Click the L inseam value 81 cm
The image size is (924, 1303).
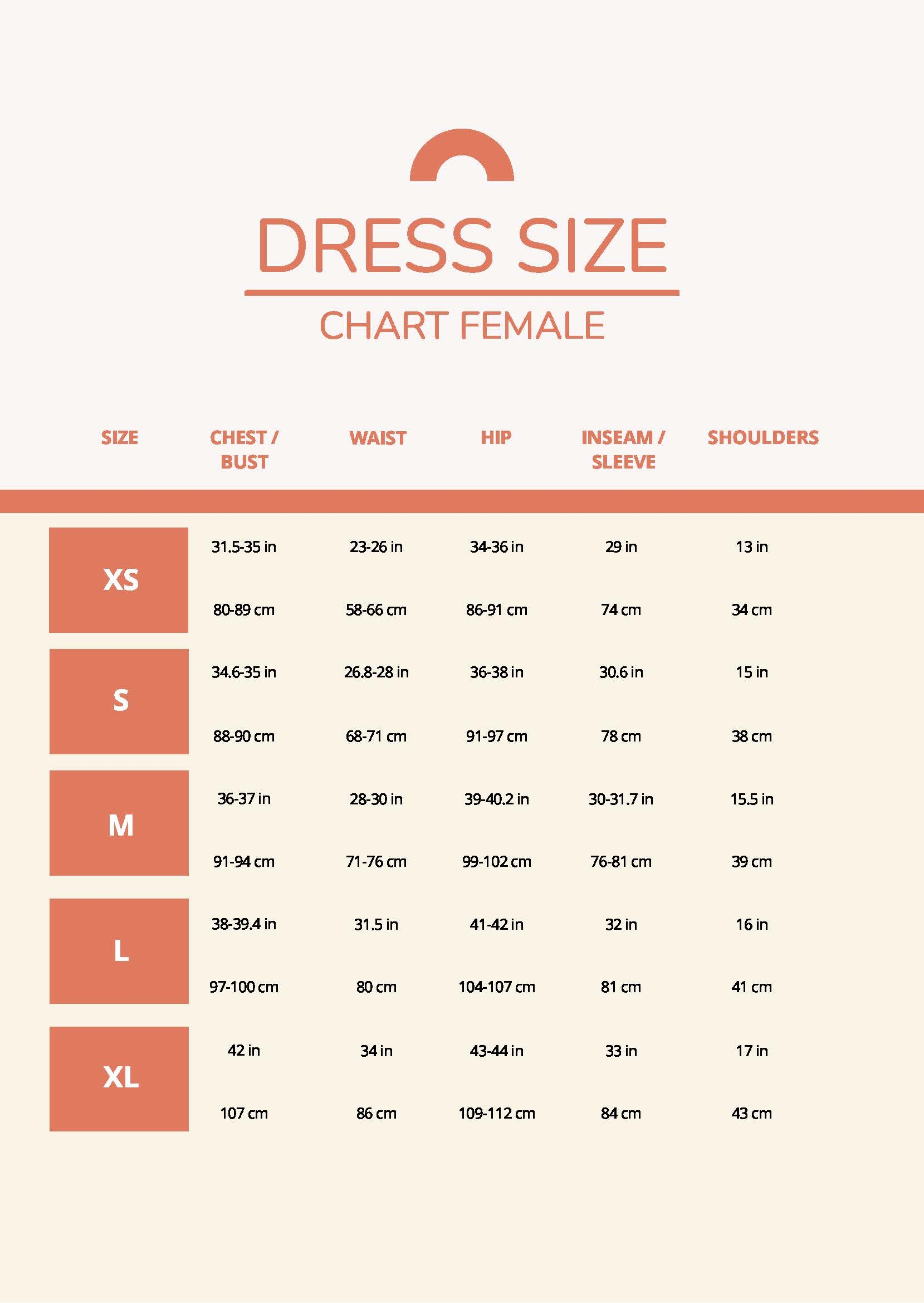point(621,987)
